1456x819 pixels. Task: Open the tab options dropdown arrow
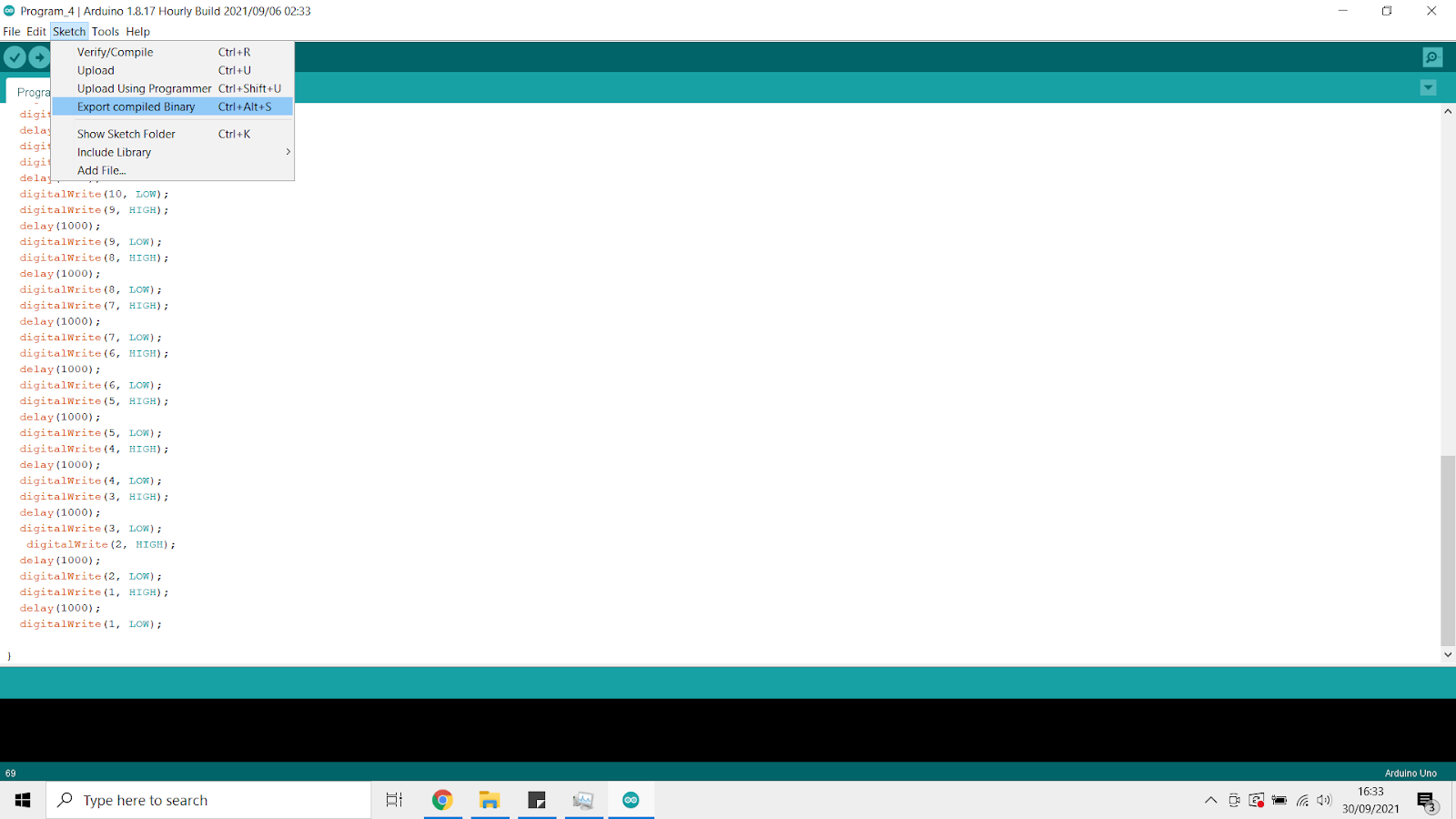coord(1428,87)
